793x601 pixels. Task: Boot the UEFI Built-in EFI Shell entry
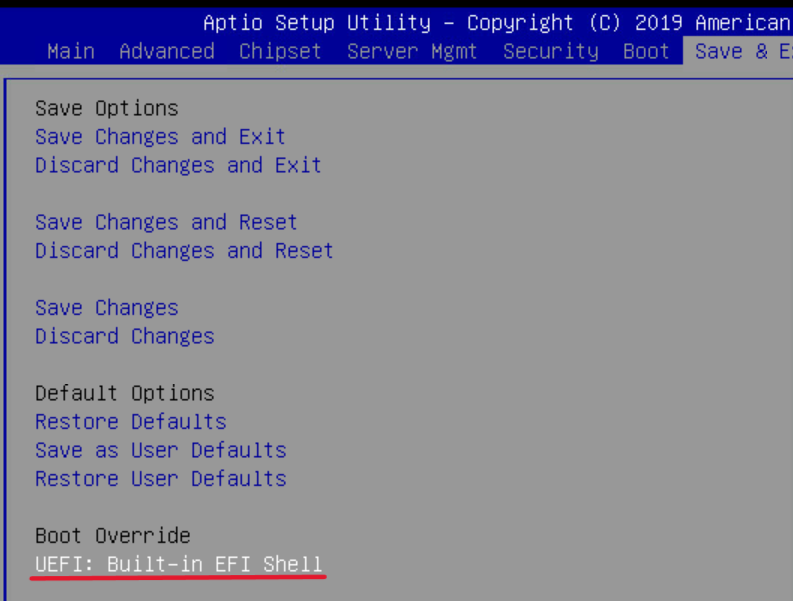click(x=178, y=565)
